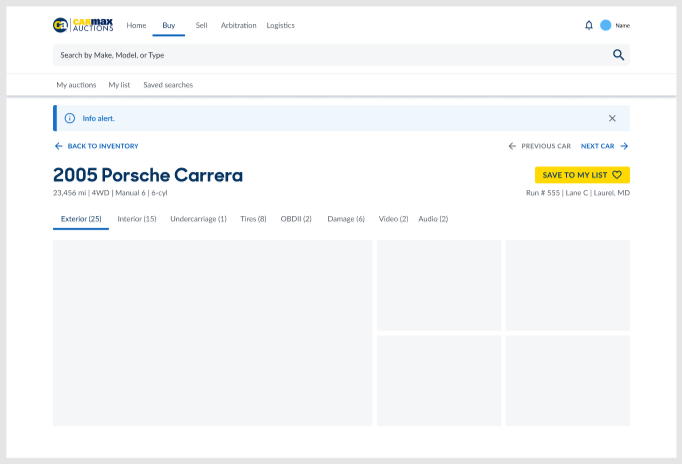Open Saved searches link
This screenshot has width=682, height=464.
click(168, 85)
